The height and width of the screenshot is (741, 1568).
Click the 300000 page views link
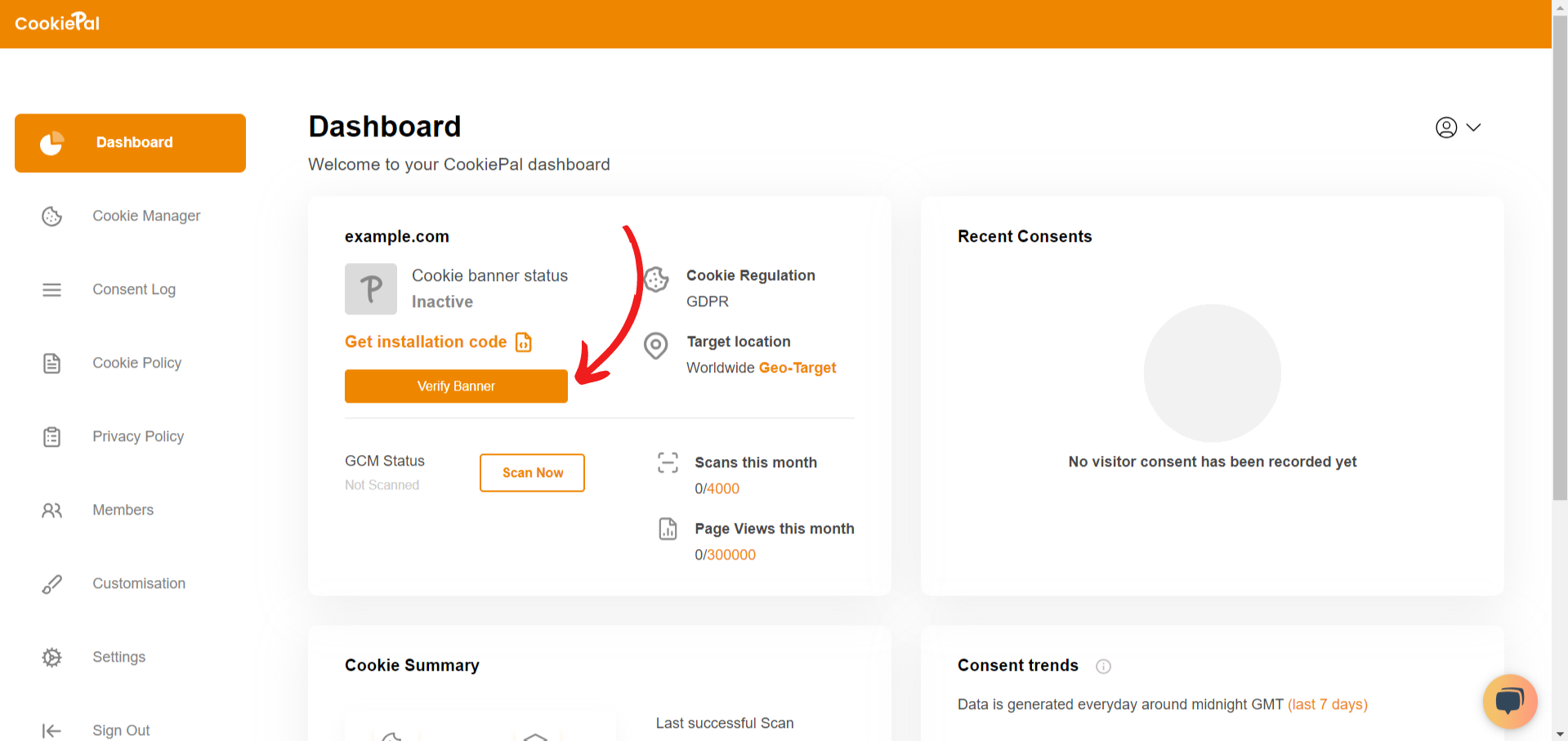point(731,555)
